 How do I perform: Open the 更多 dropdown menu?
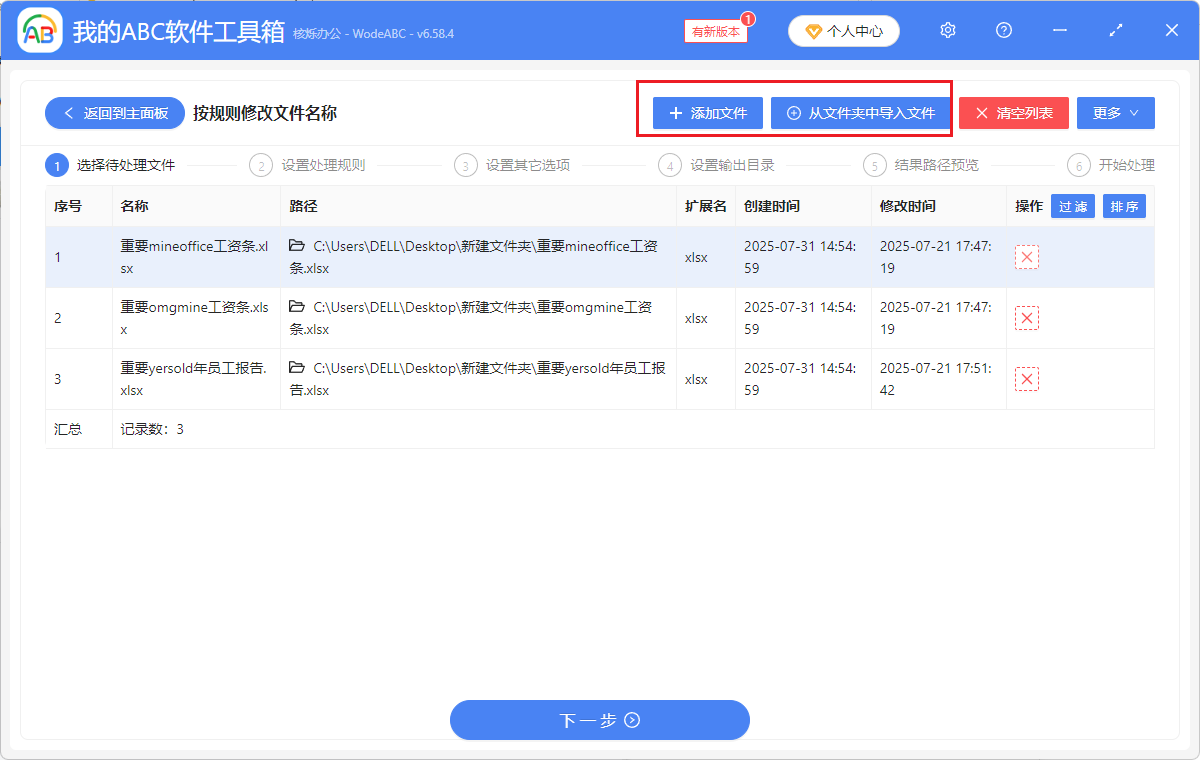click(x=1115, y=112)
